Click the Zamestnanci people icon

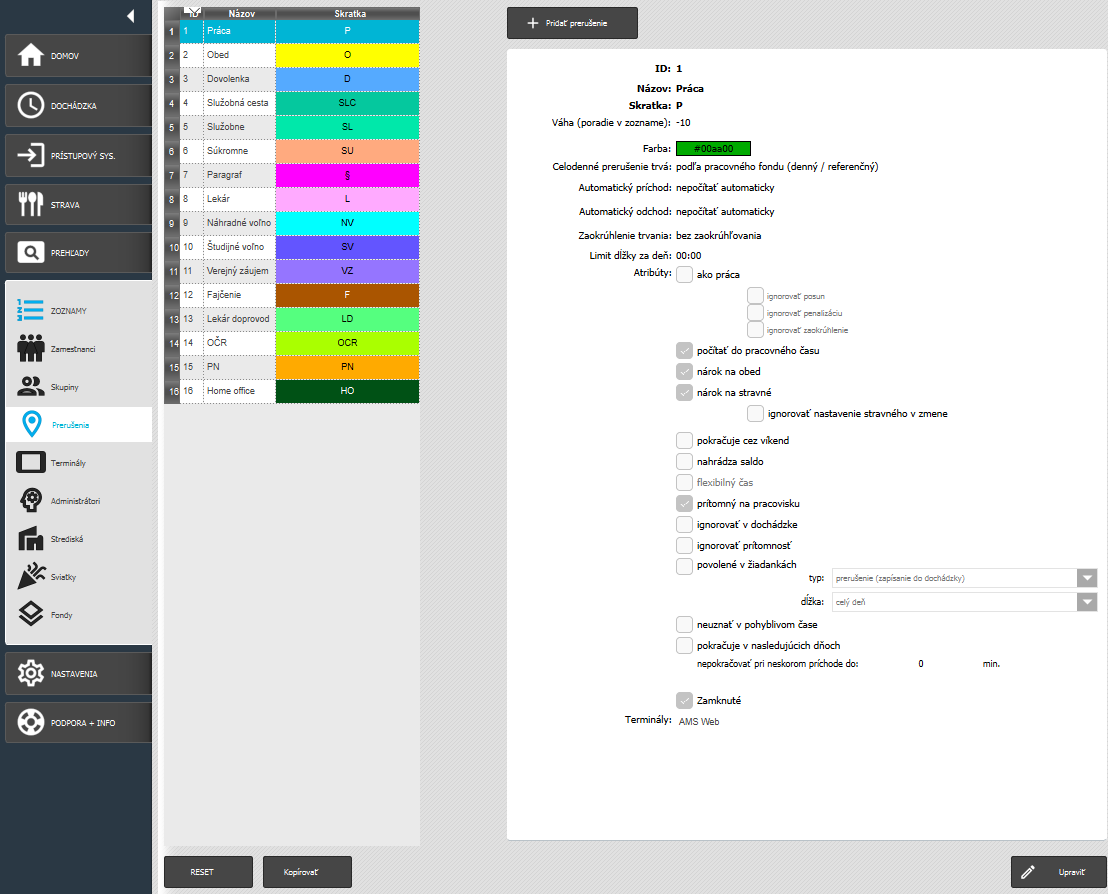32,349
